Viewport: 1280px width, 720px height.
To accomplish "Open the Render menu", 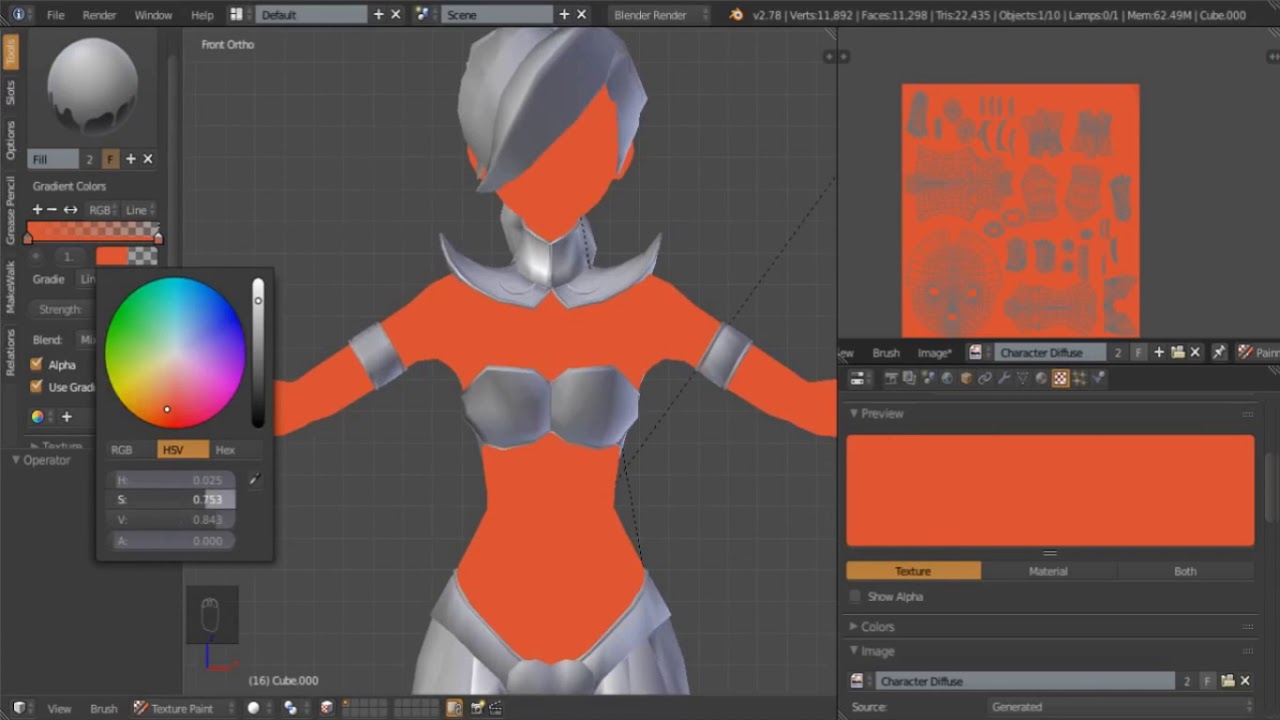I will coord(99,15).
